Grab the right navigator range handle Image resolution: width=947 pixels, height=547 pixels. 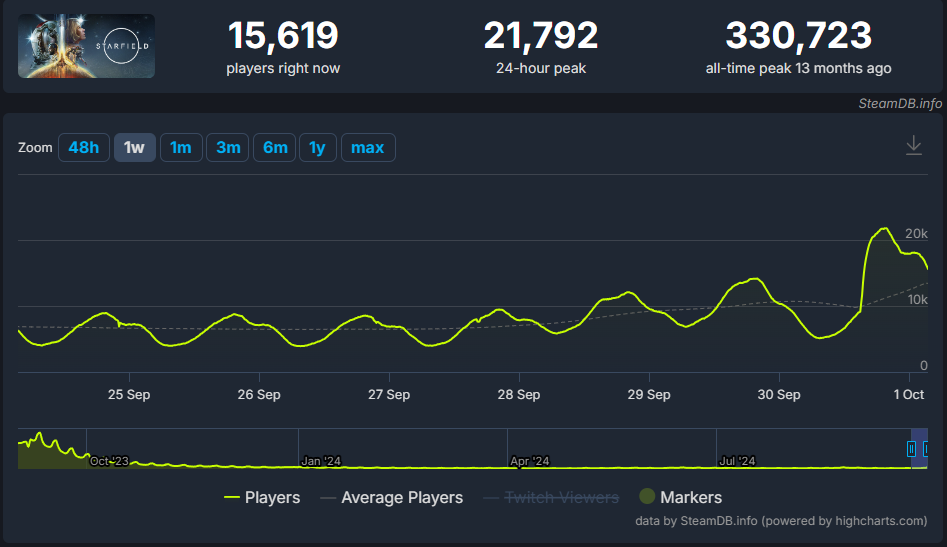926,449
